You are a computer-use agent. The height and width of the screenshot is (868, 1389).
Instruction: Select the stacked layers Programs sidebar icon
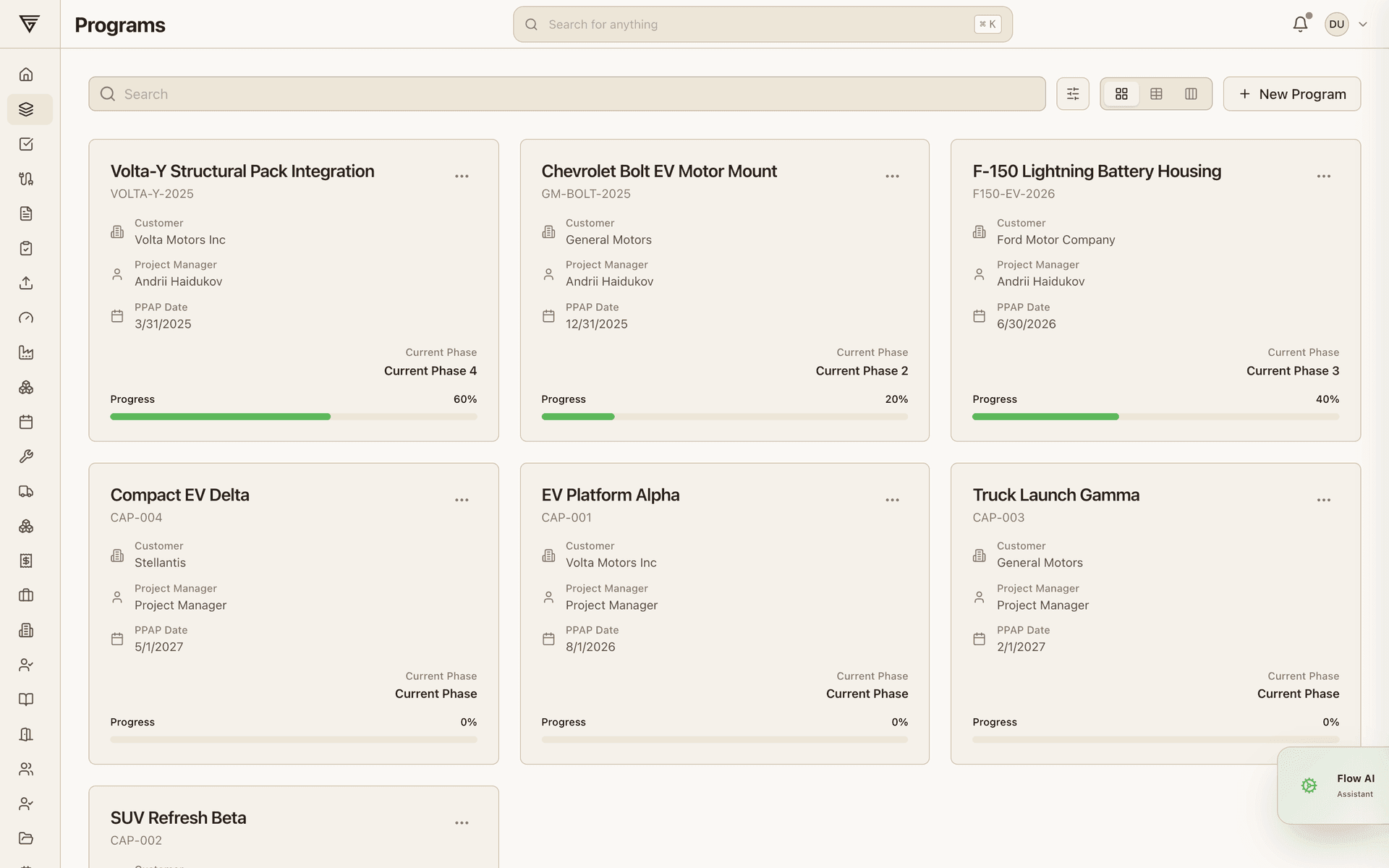(26, 109)
